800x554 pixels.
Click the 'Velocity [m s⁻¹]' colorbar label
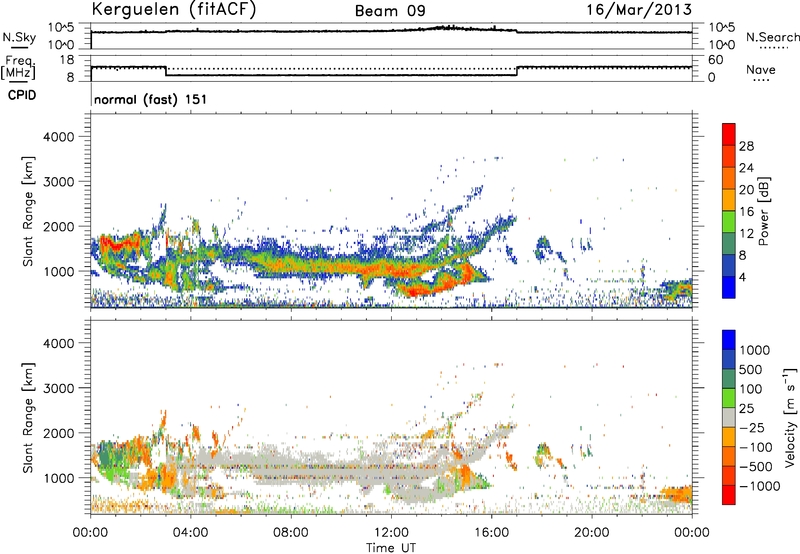790,417
